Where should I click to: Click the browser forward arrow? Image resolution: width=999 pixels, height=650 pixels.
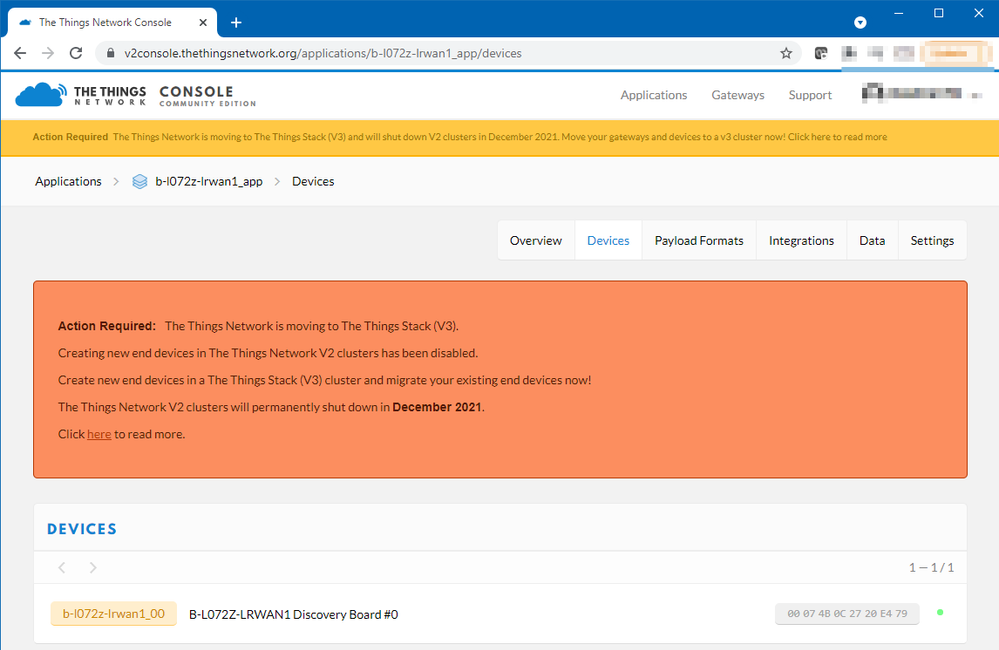(x=48, y=53)
